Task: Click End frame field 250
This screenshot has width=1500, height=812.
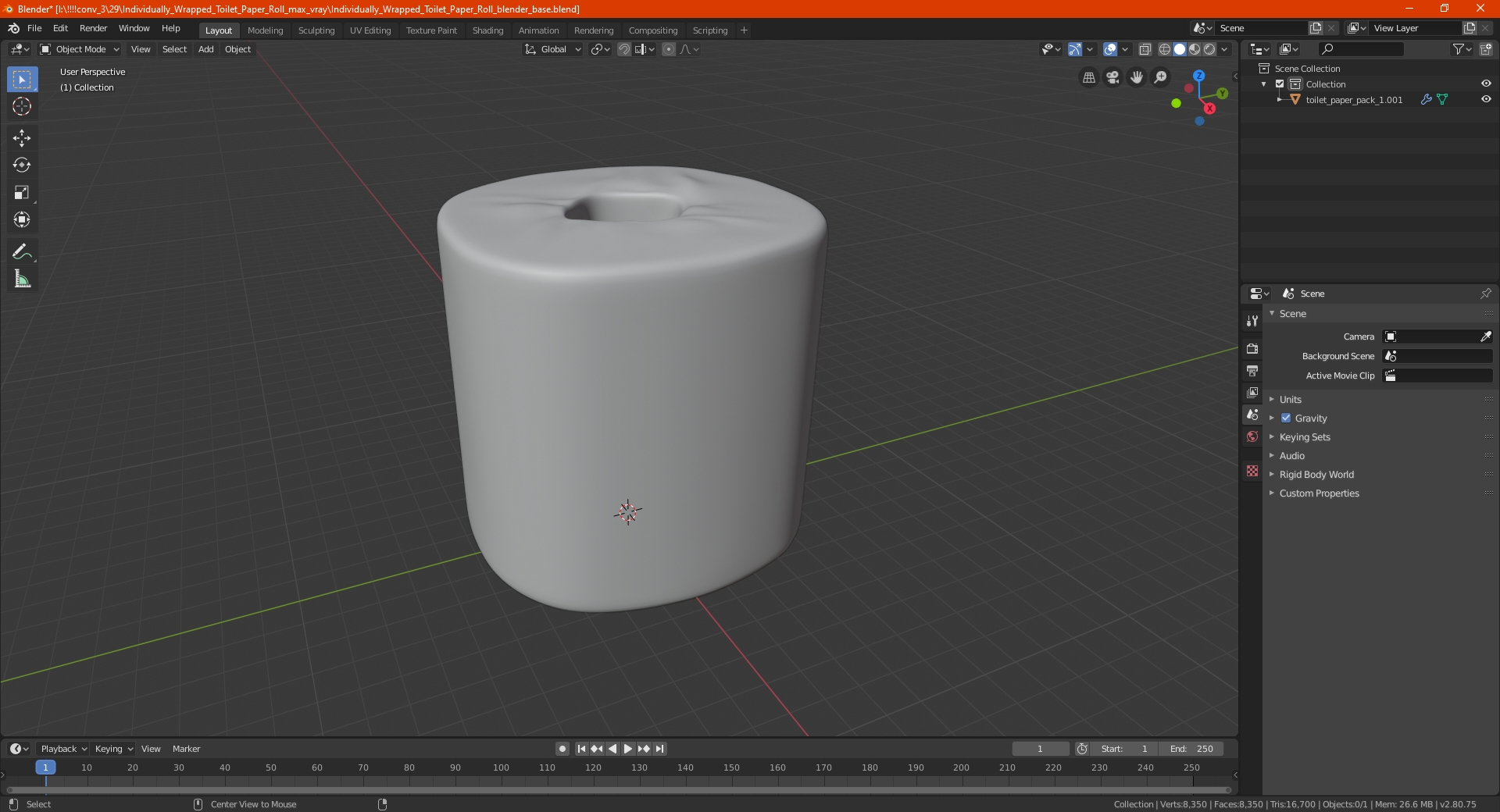Action: pyautogui.click(x=1191, y=749)
